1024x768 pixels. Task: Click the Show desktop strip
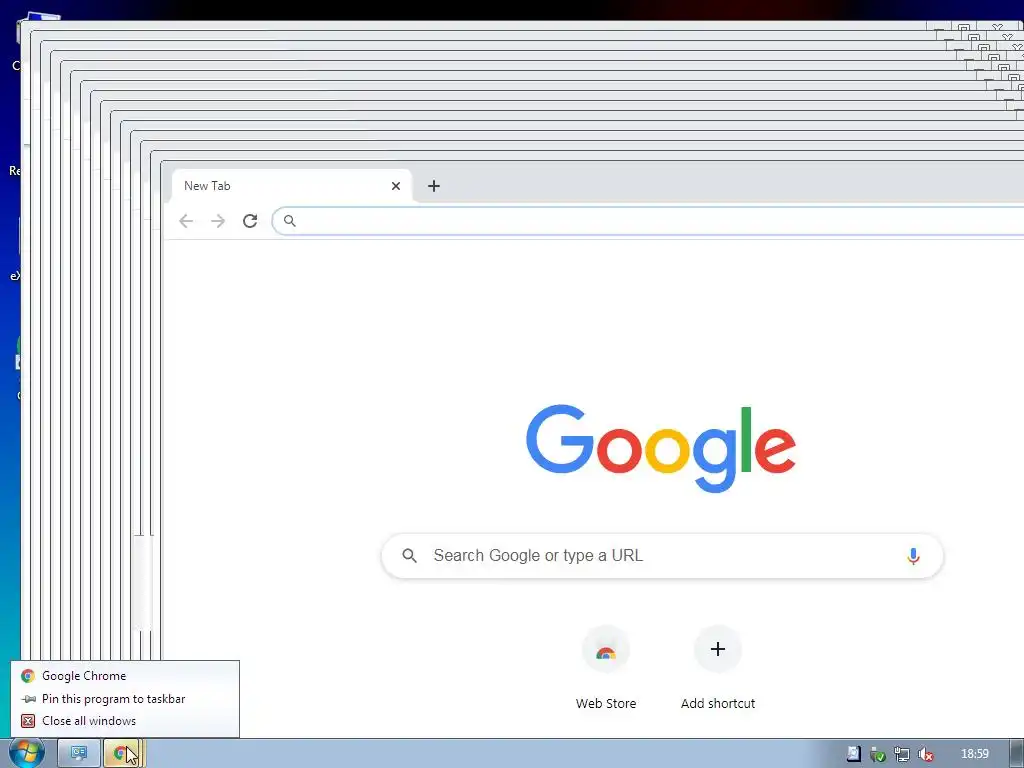click(1016, 754)
